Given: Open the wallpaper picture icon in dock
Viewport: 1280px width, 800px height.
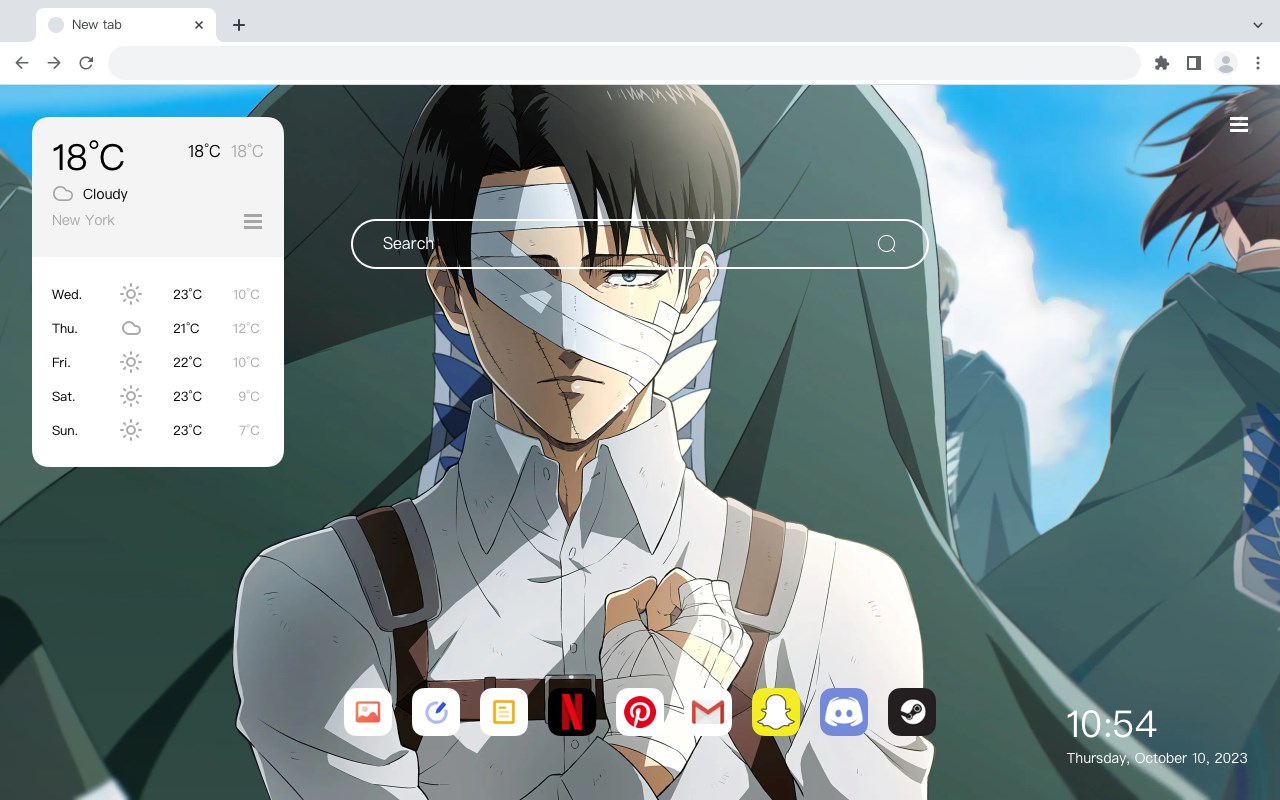Looking at the screenshot, I should pyautogui.click(x=368, y=712).
